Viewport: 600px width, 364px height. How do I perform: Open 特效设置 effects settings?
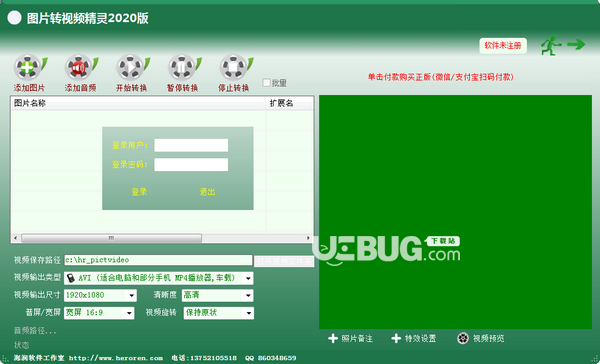point(414,338)
